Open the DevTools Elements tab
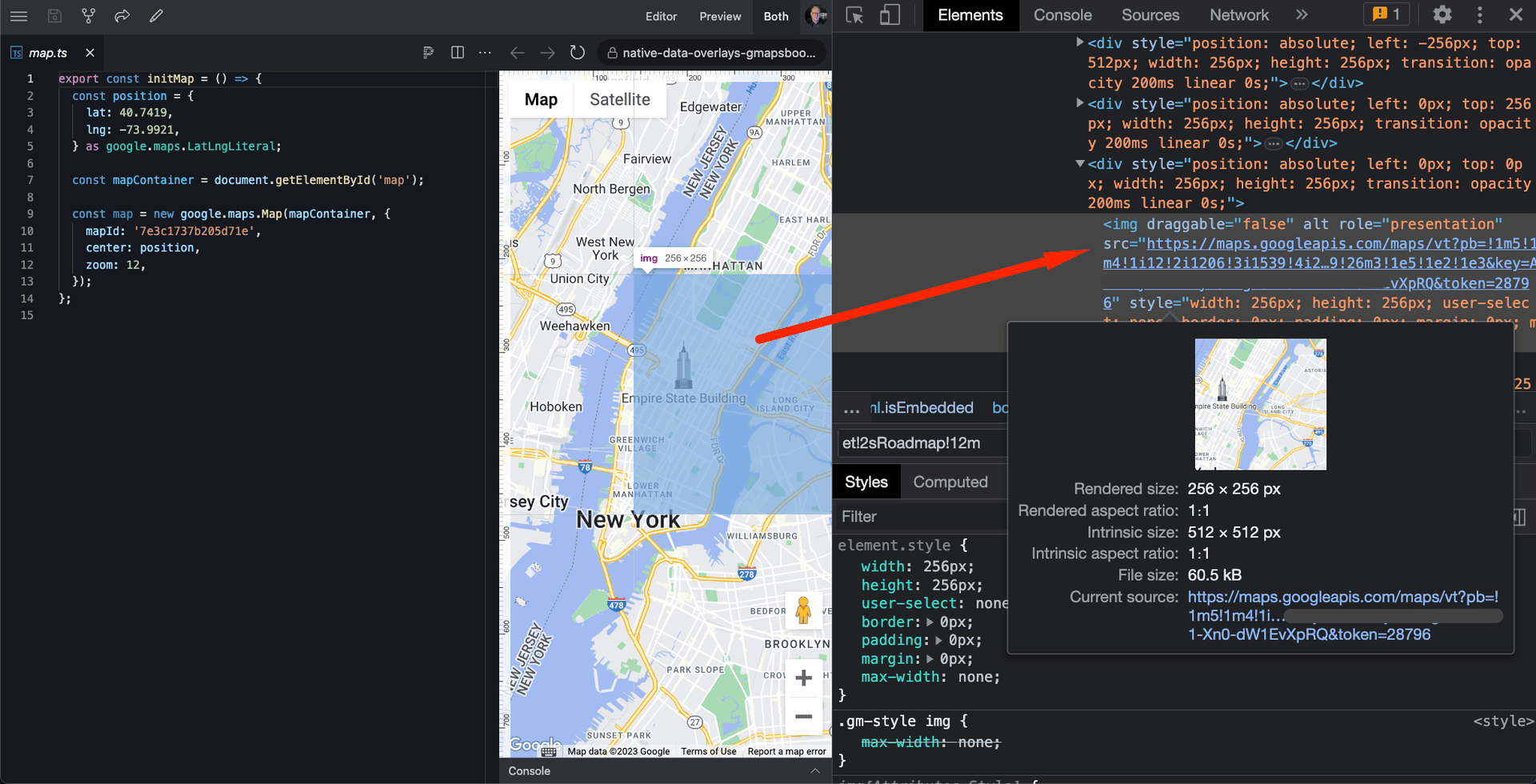 pos(970,15)
